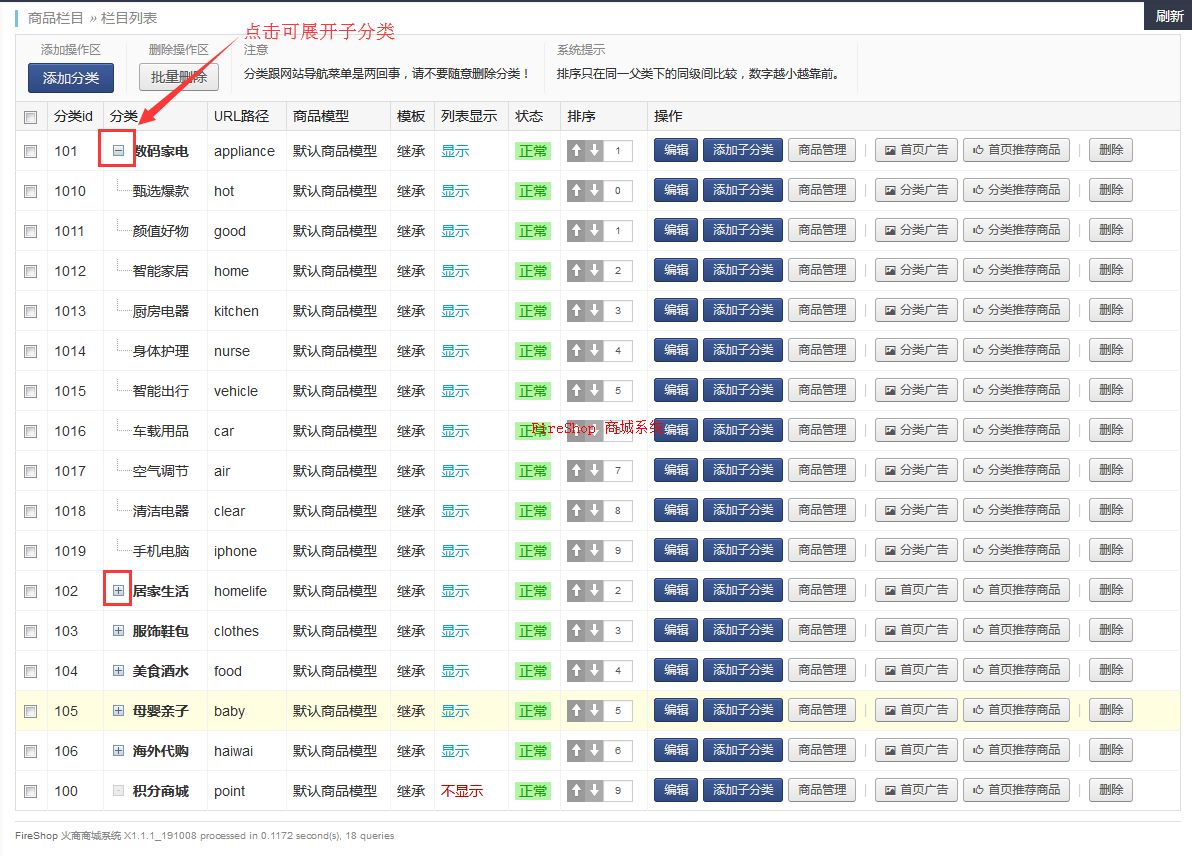Edit the 身体护理 category

(676, 350)
